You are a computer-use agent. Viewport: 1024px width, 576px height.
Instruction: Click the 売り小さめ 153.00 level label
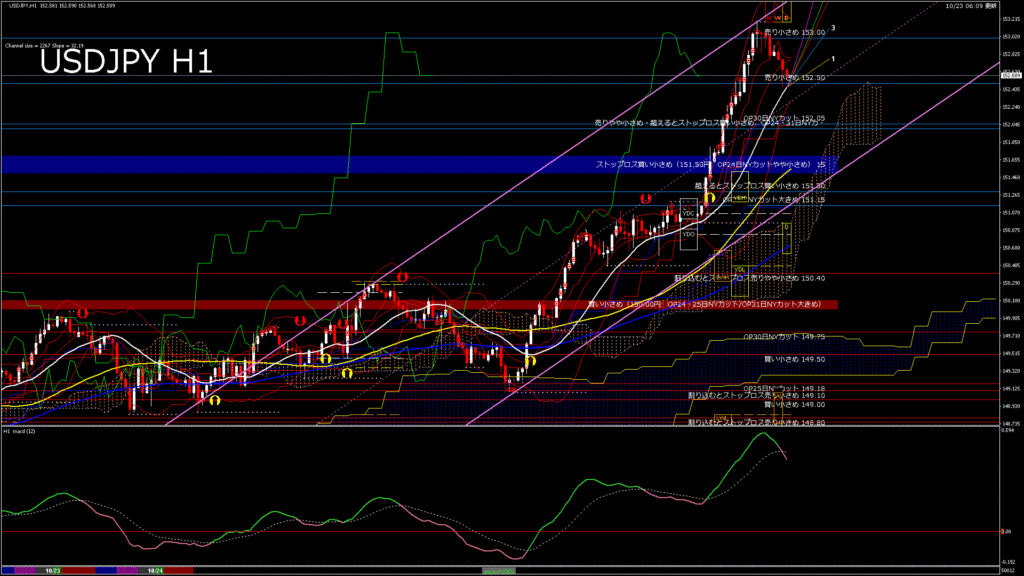795,32
